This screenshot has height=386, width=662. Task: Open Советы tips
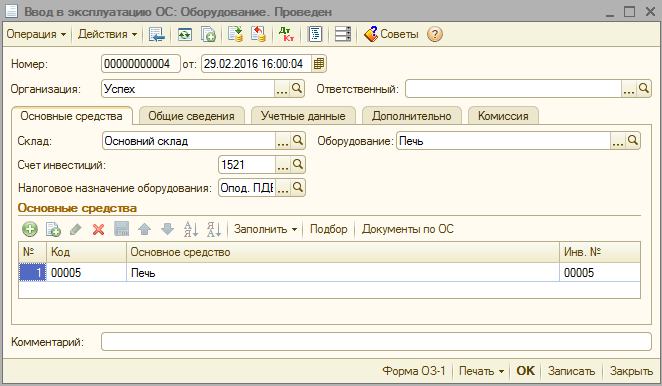pos(391,34)
